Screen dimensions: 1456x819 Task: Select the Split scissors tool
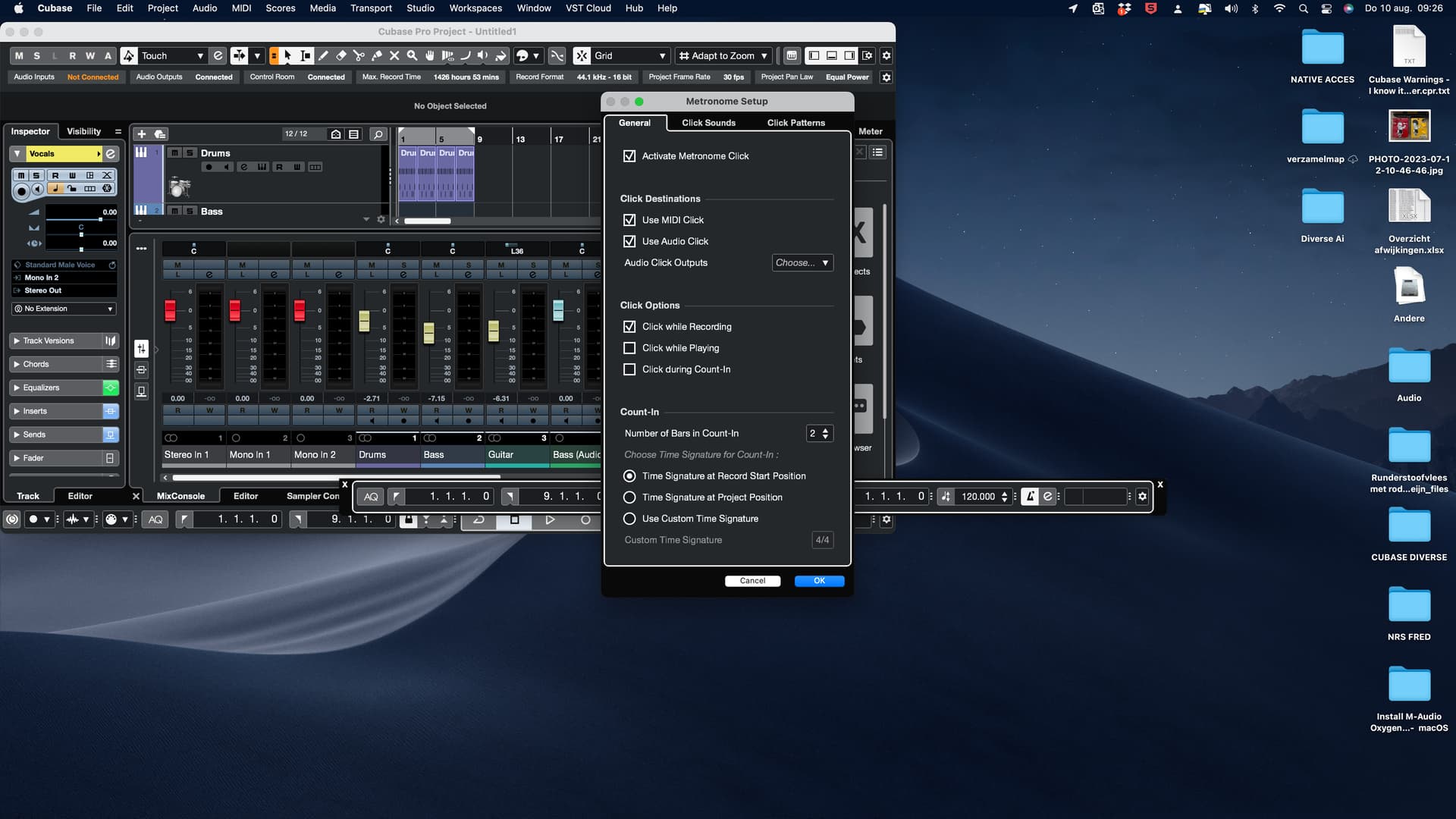359,55
